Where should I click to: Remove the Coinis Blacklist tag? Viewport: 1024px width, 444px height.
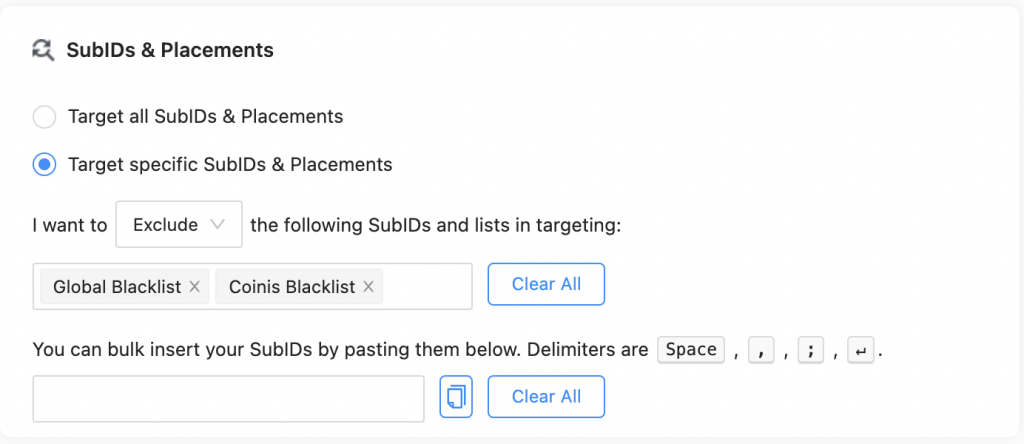(x=368, y=287)
